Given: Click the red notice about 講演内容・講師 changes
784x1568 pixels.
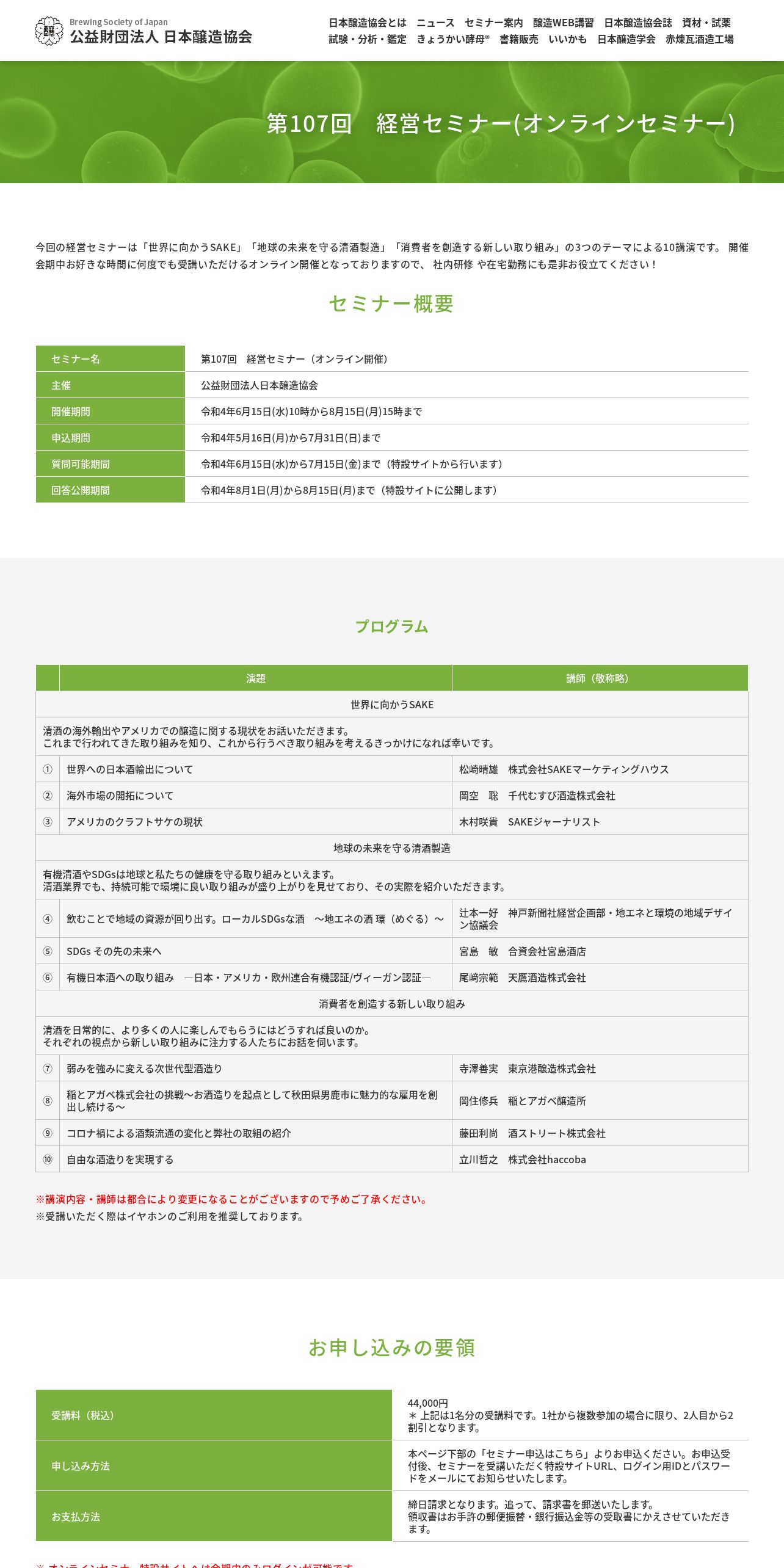Looking at the screenshot, I should coord(233,1199).
